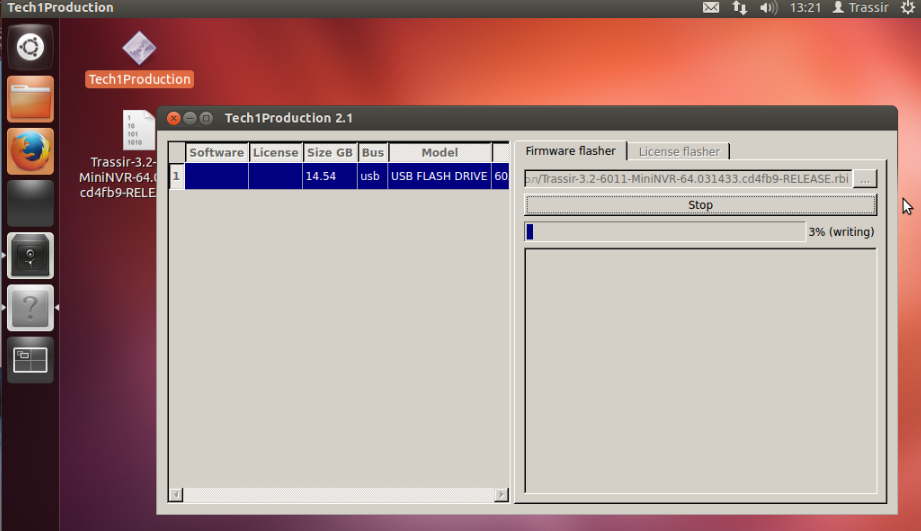This screenshot has width=921, height=531.
Task: Click the blank dark launcher icon
Action: click(x=30, y=203)
